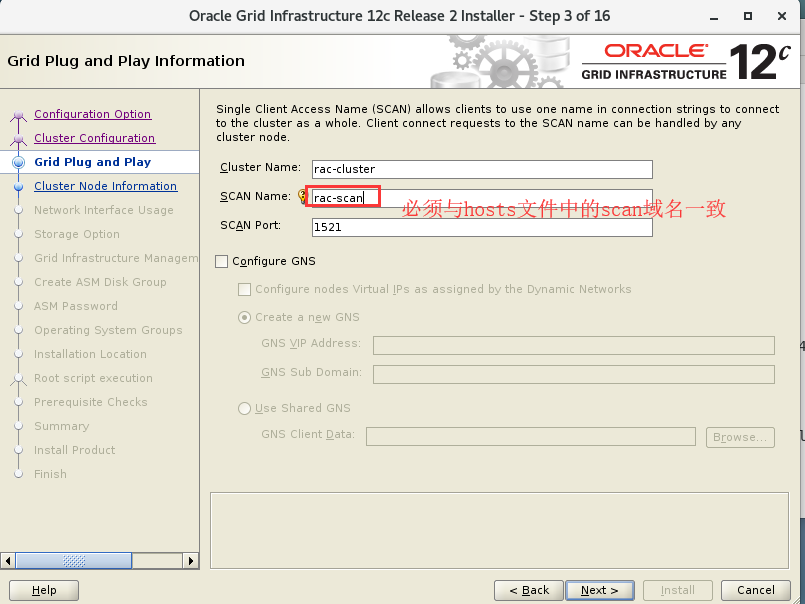Click the Grid Plug and Play step marker icon
This screenshot has width=805, height=604.
(x=18, y=162)
